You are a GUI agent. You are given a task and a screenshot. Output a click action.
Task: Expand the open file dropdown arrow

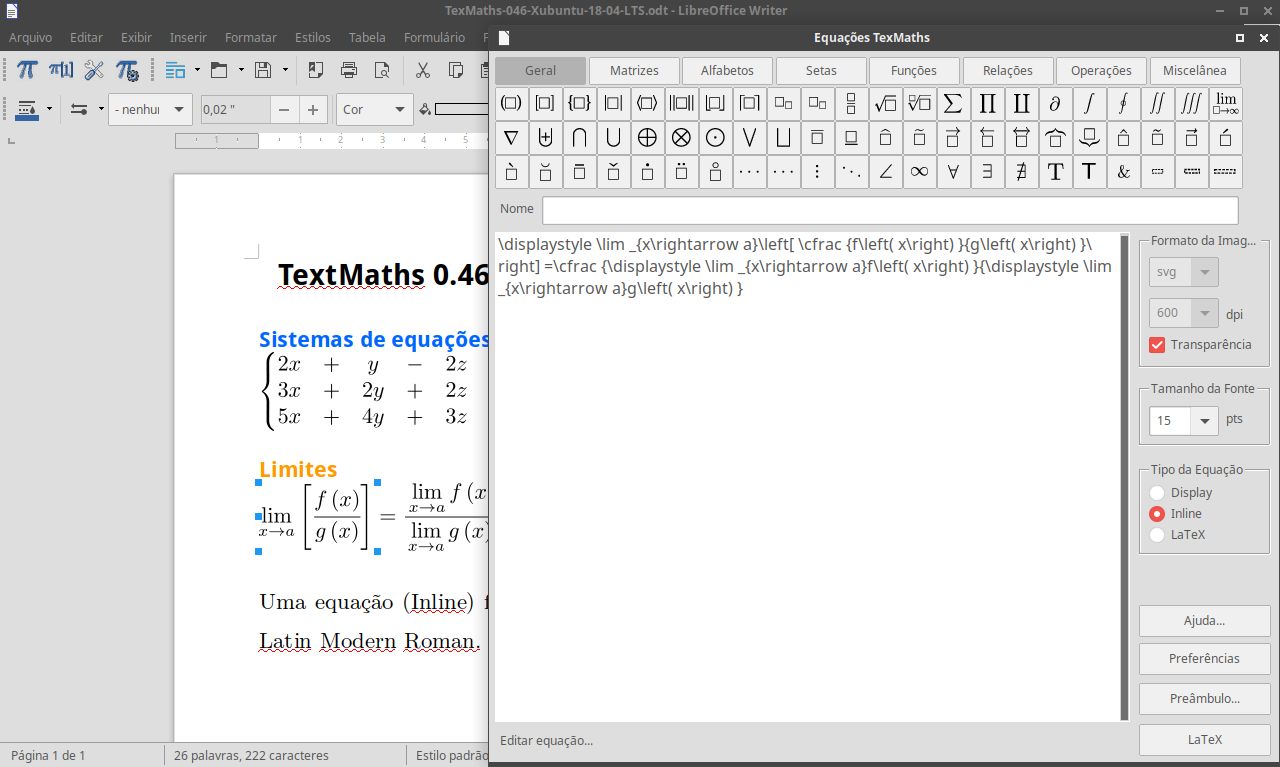point(241,70)
